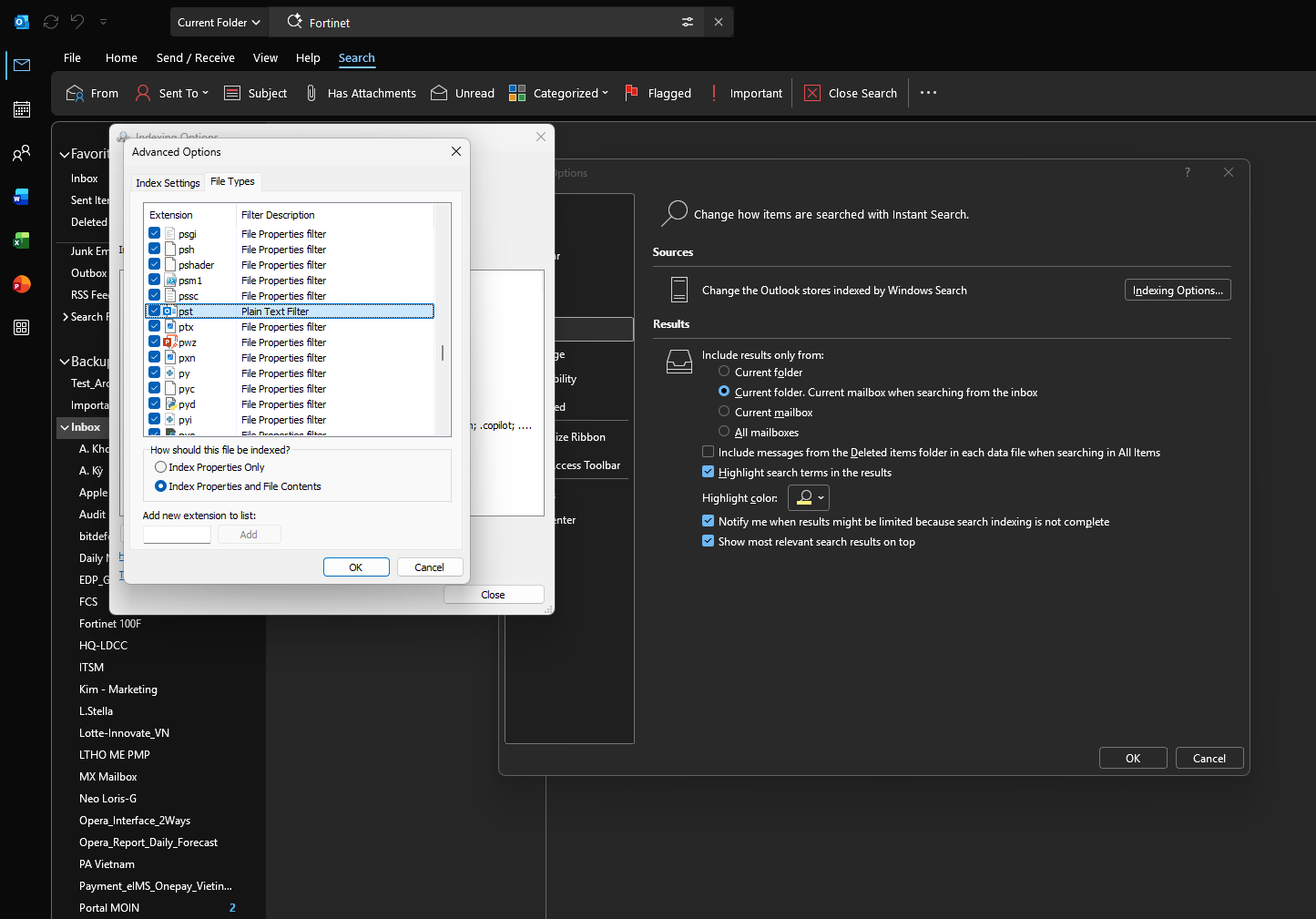This screenshot has width=1316, height=919.
Task: Launch Word from the sidebar icon
Action: [x=22, y=197]
